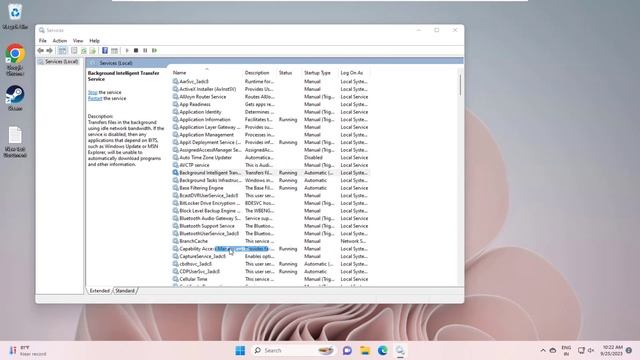Screen dimensions: 640x360
Task: Click the Restart the service link
Action: pyautogui.click(x=95, y=98)
